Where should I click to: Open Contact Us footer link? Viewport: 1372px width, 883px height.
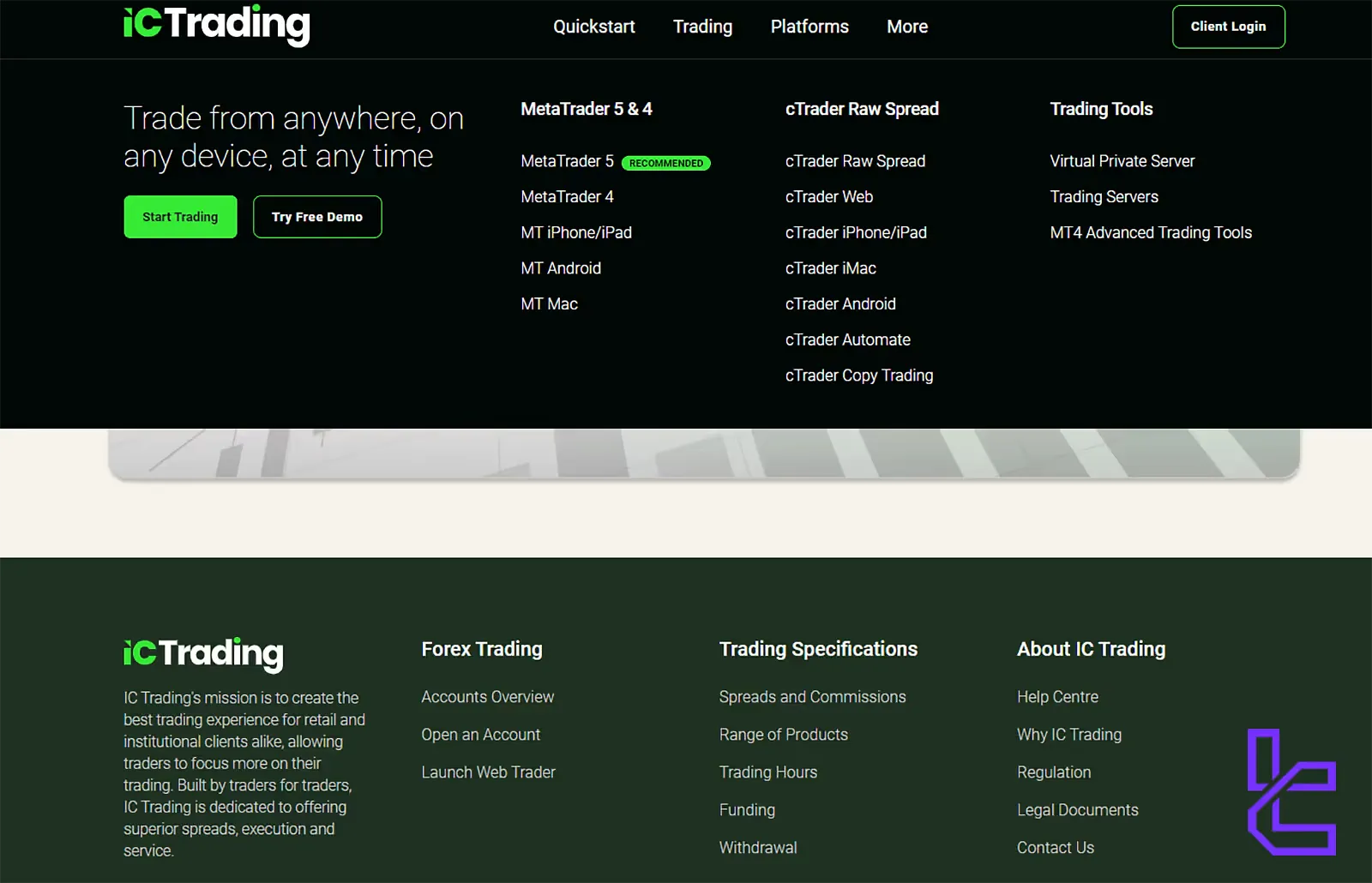[x=1055, y=848]
